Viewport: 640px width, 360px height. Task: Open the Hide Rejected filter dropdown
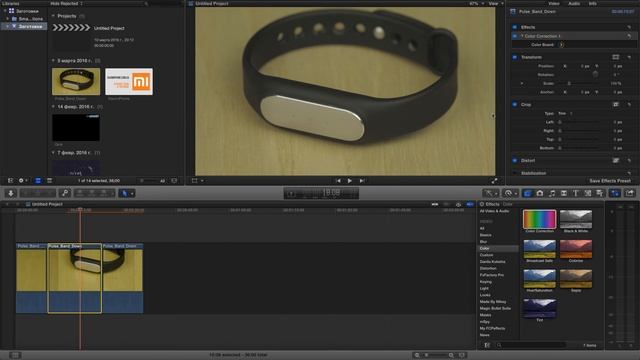pyautogui.click(x=67, y=3)
